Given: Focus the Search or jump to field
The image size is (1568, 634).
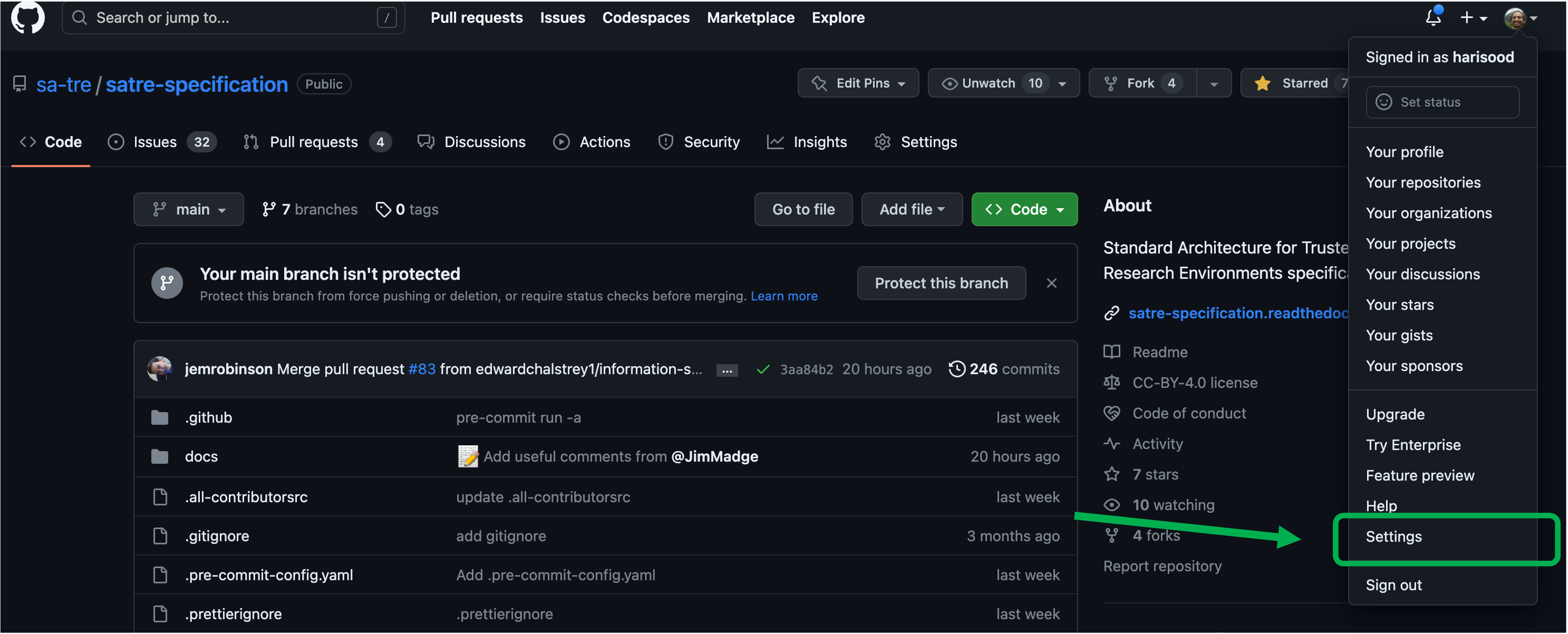Looking at the screenshot, I should point(233,18).
